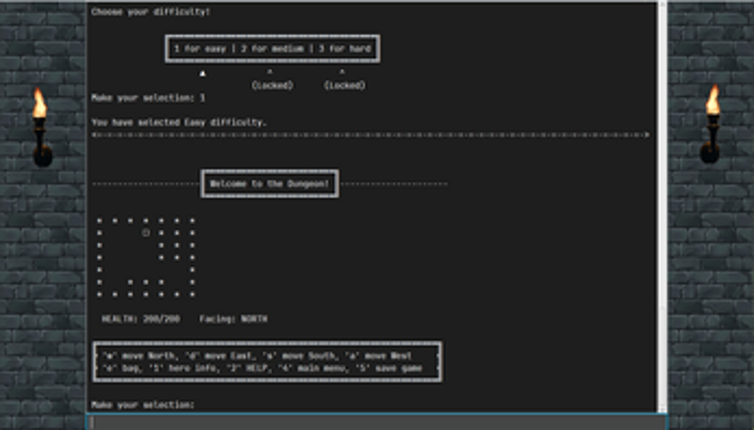The height and width of the screenshot is (430, 754).
Task: Click the player marker on the dungeon map
Action: pyautogui.click(x=146, y=233)
